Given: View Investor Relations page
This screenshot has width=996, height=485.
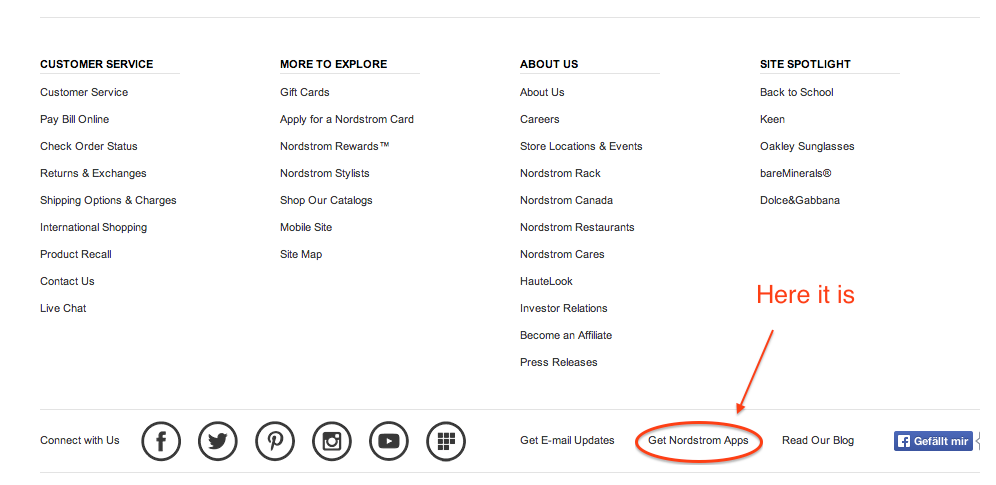Looking at the screenshot, I should 564,308.
